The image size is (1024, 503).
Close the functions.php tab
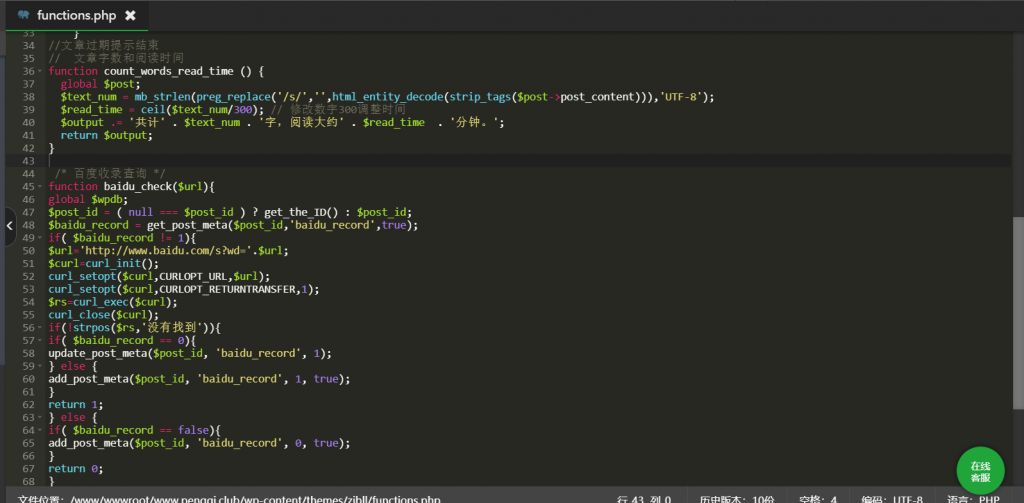coord(130,15)
